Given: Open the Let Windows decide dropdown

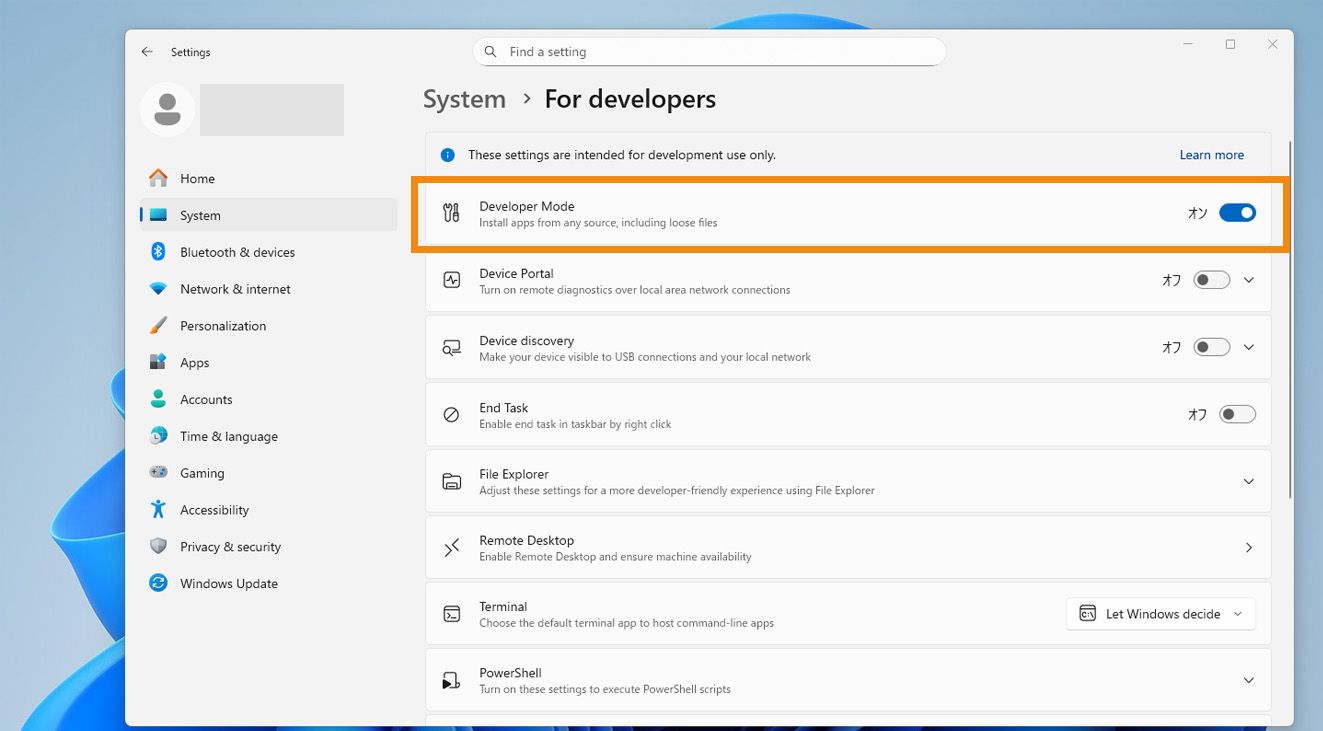Looking at the screenshot, I should click(x=1161, y=614).
